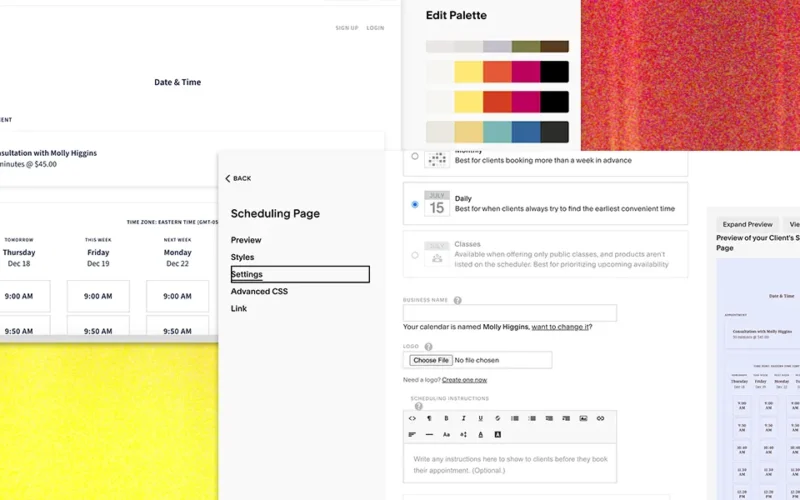Image resolution: width=800 pixels, height=500 pixels.
Task: Book the Friday Dec 19 9:00 AM slot
Action: pos(98,296)
